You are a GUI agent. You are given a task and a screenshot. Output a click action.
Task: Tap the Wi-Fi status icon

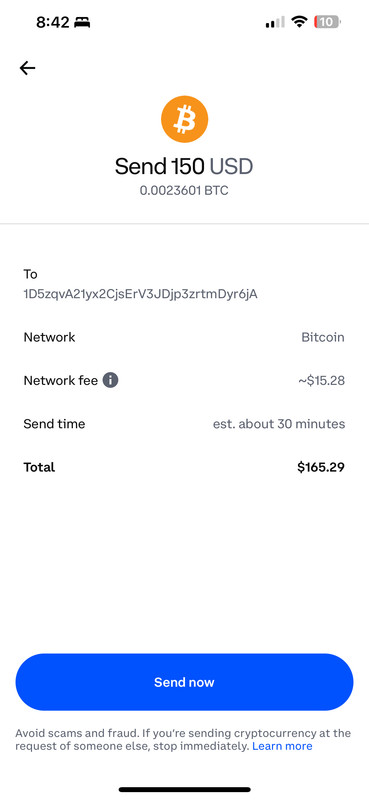point(299,22)
